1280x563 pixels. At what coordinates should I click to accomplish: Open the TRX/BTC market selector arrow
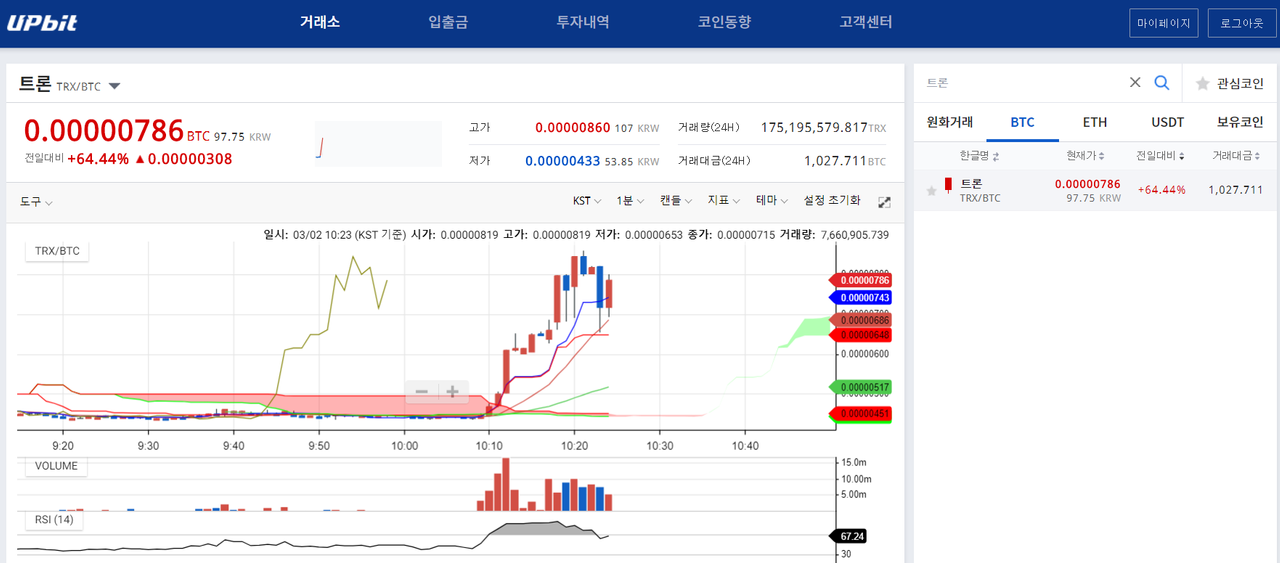point(114,86)
